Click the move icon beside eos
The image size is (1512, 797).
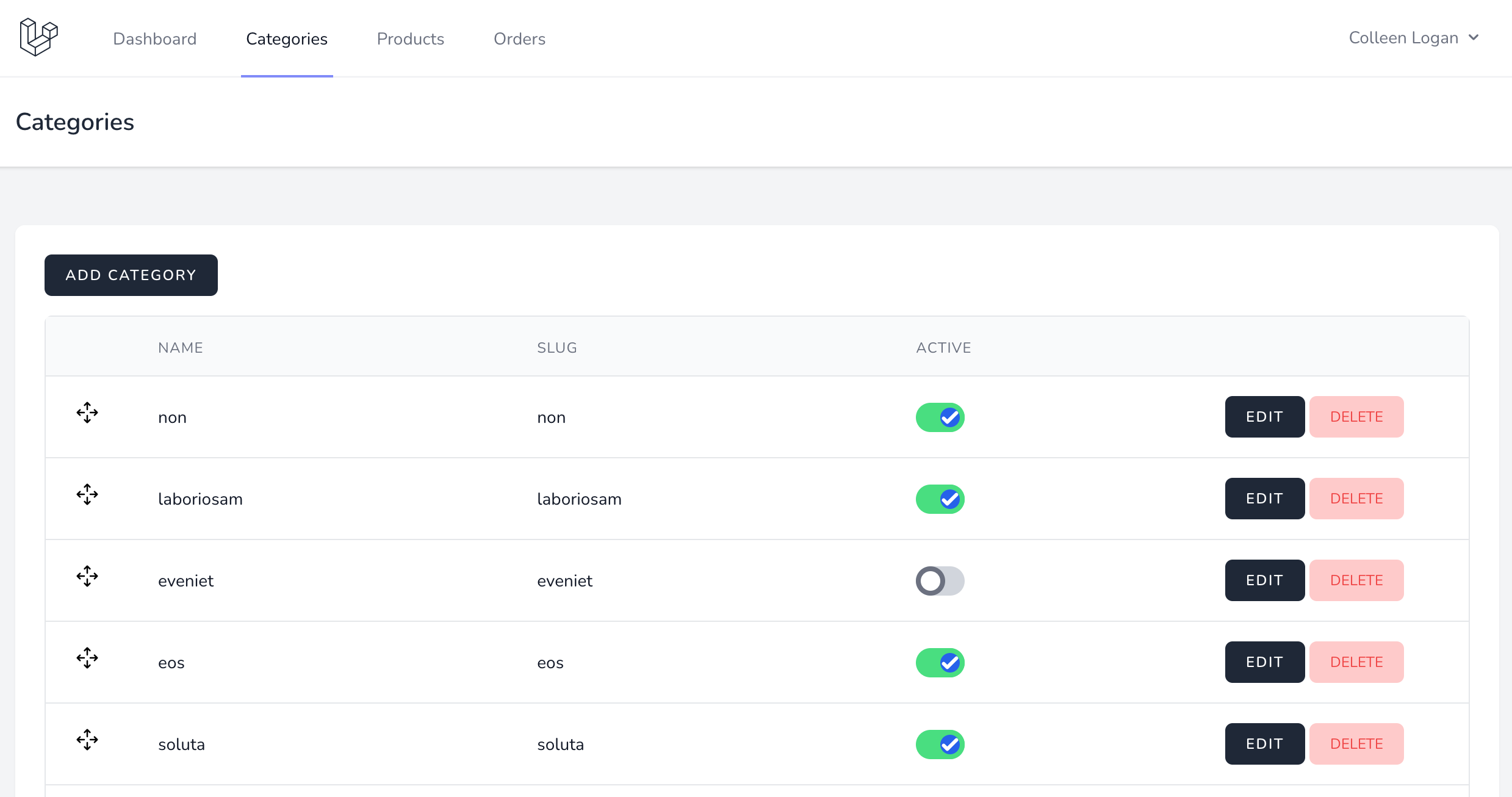click(x=87, y=658)
